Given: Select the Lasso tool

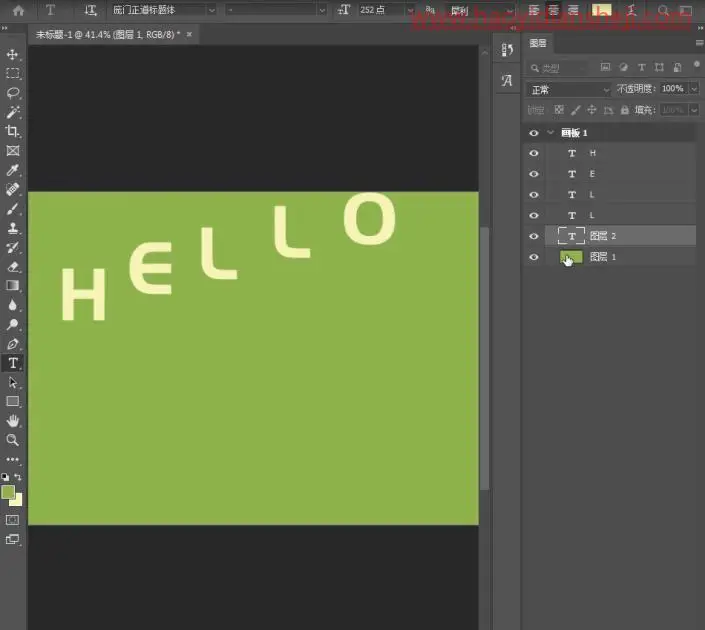Looking at the screenshot, I should (13, 93).
